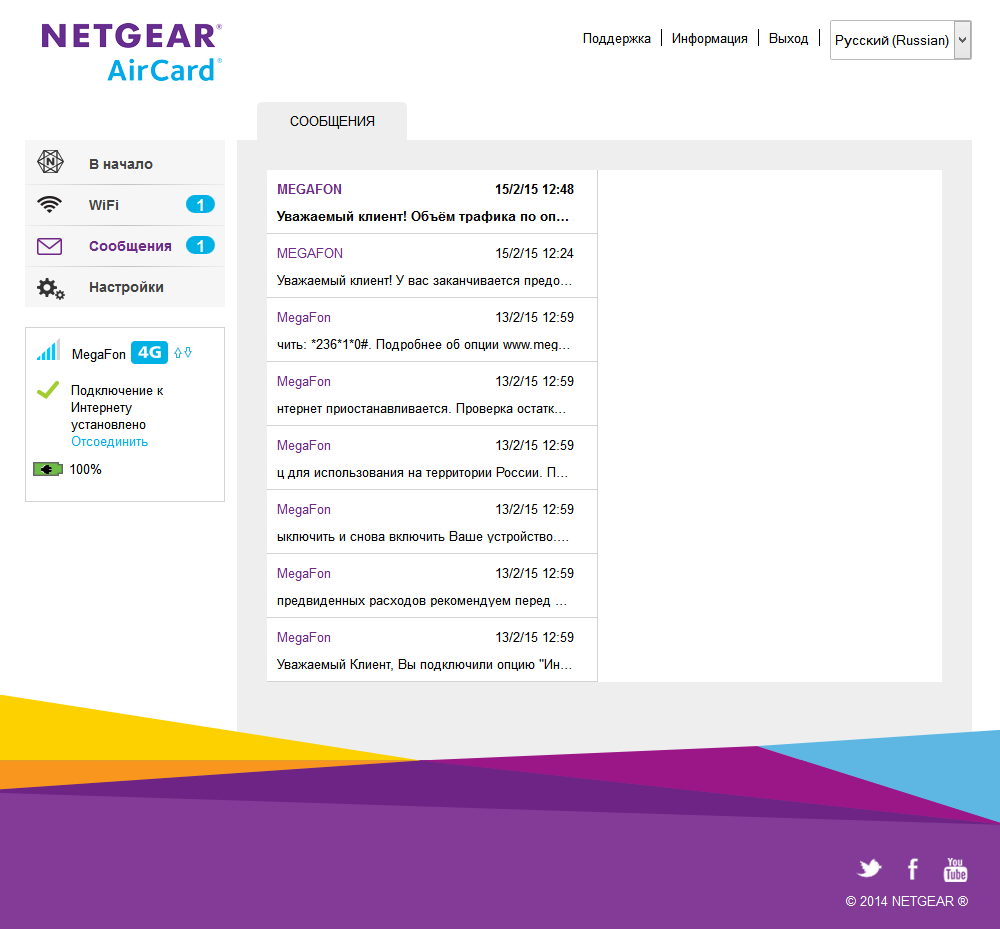The height and width of the screenshot is (929, 1000).
Task: Click the WiFi signal icon in the sidebar
Action: pyautogui.click(x=49, y=205)
